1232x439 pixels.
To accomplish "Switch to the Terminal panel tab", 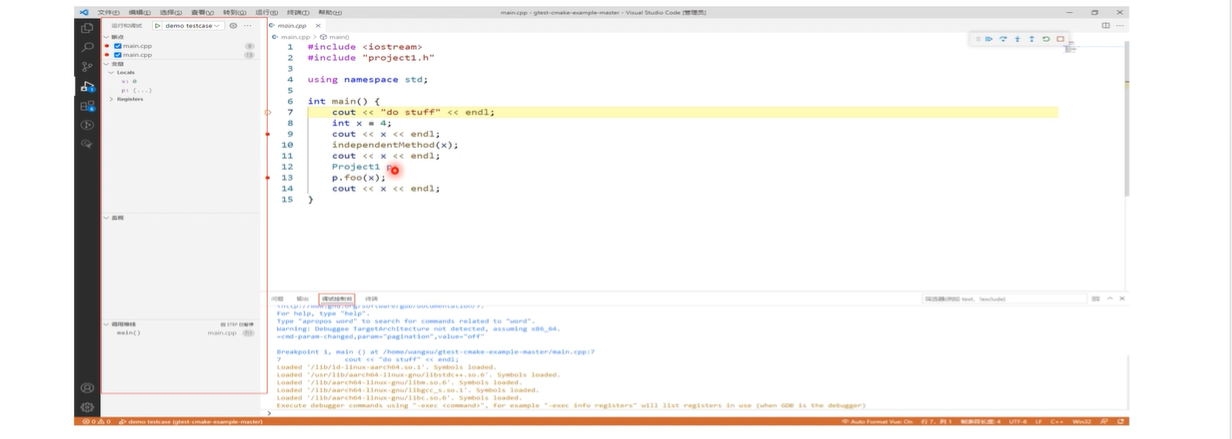I will pos(371,298).
